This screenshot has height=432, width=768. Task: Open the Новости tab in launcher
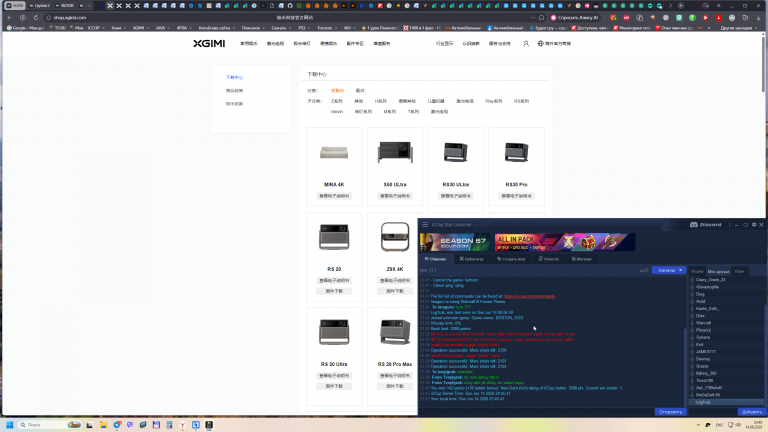tap(549, 259)
